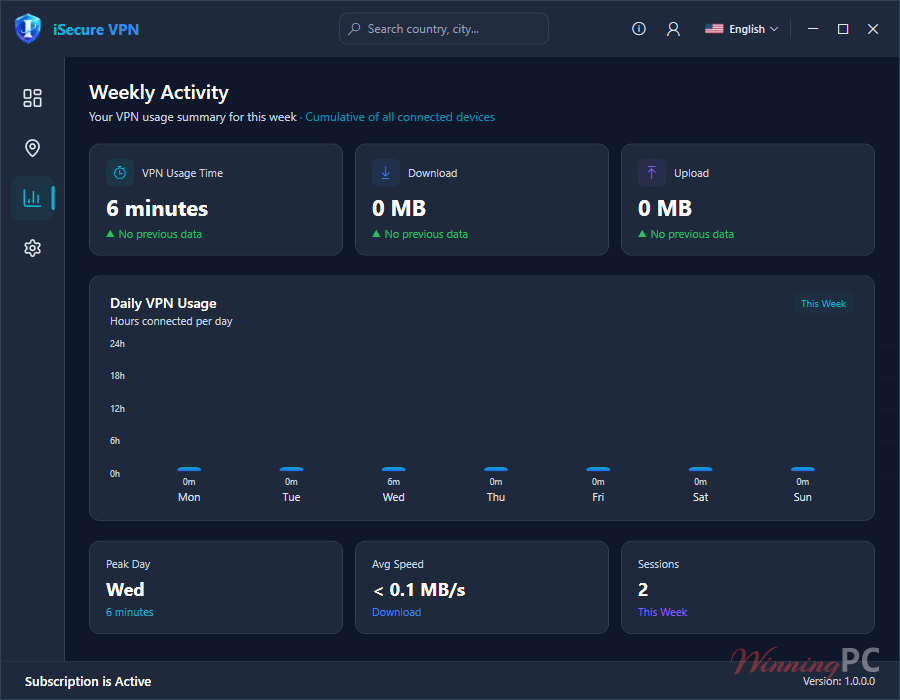Viewport: 900px width, 700px height.
Task: Click Subscription is Active status text
Action: (88, 682)
